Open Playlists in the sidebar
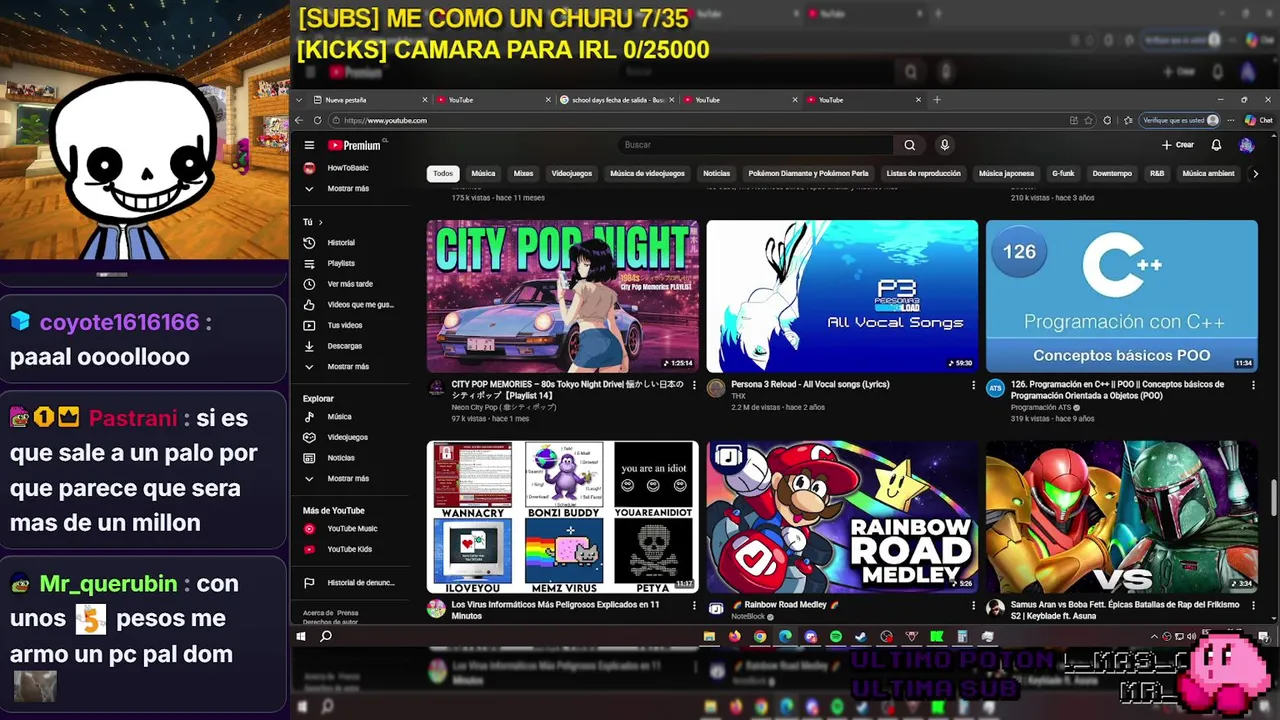1280x720 pixels. (340, 263)
